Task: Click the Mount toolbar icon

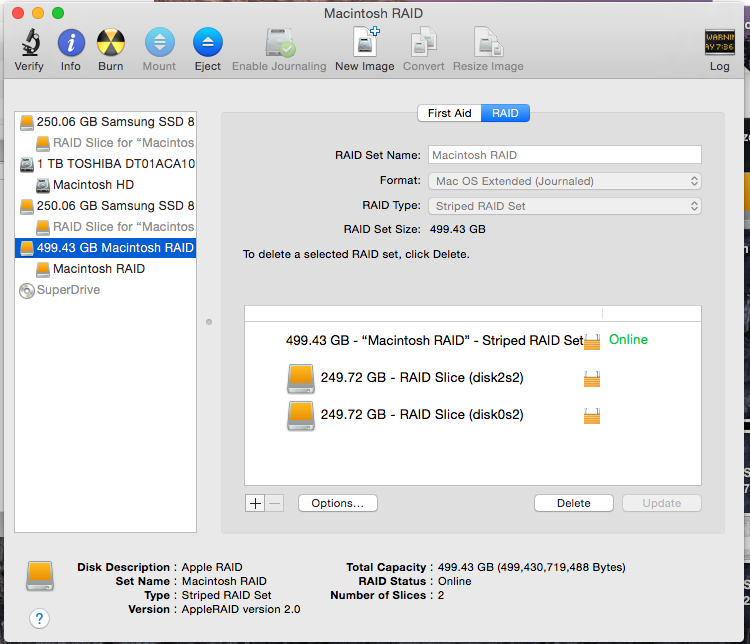Action: pos(159,43)
